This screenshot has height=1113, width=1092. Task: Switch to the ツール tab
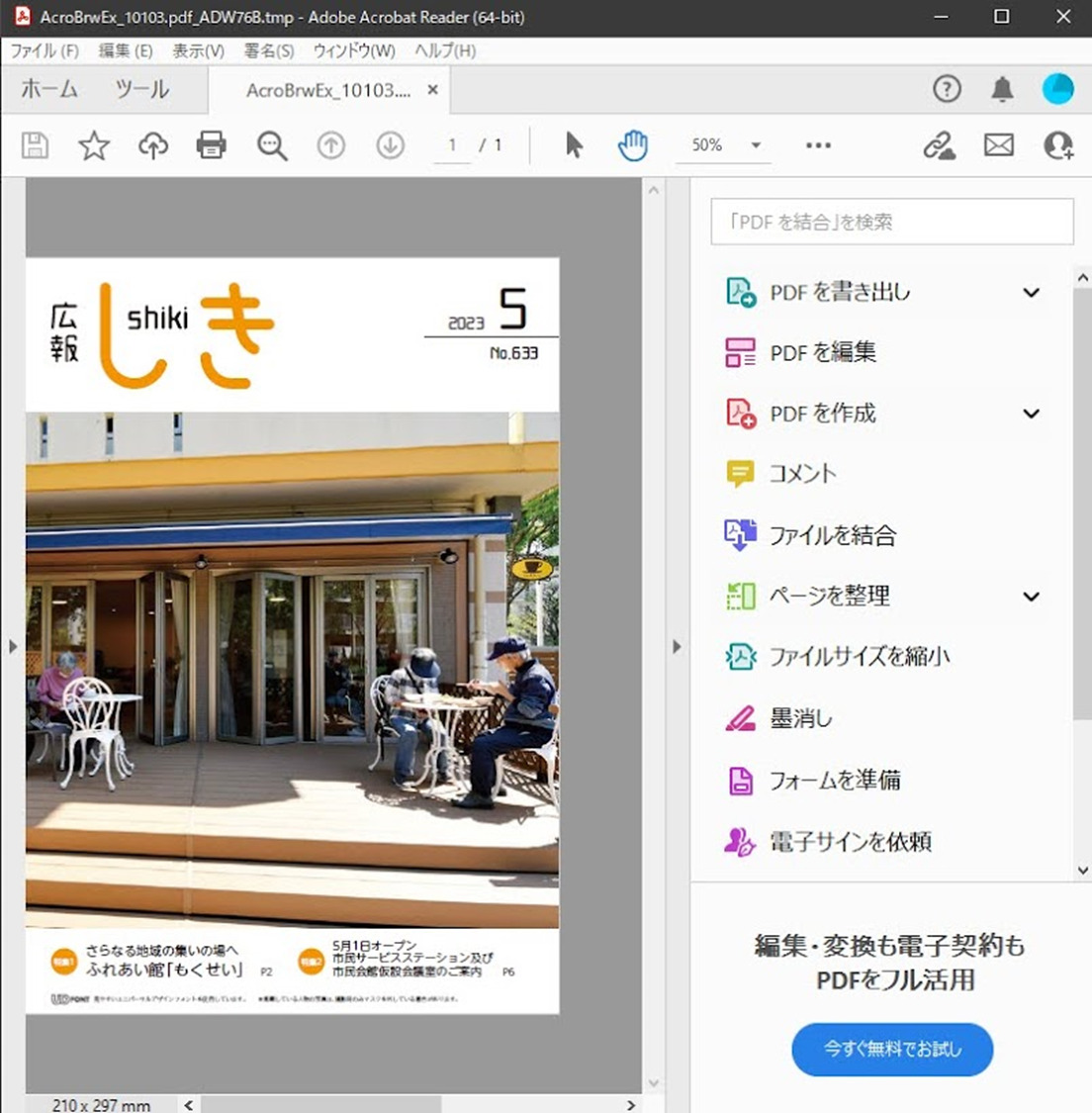click(141, 89)
